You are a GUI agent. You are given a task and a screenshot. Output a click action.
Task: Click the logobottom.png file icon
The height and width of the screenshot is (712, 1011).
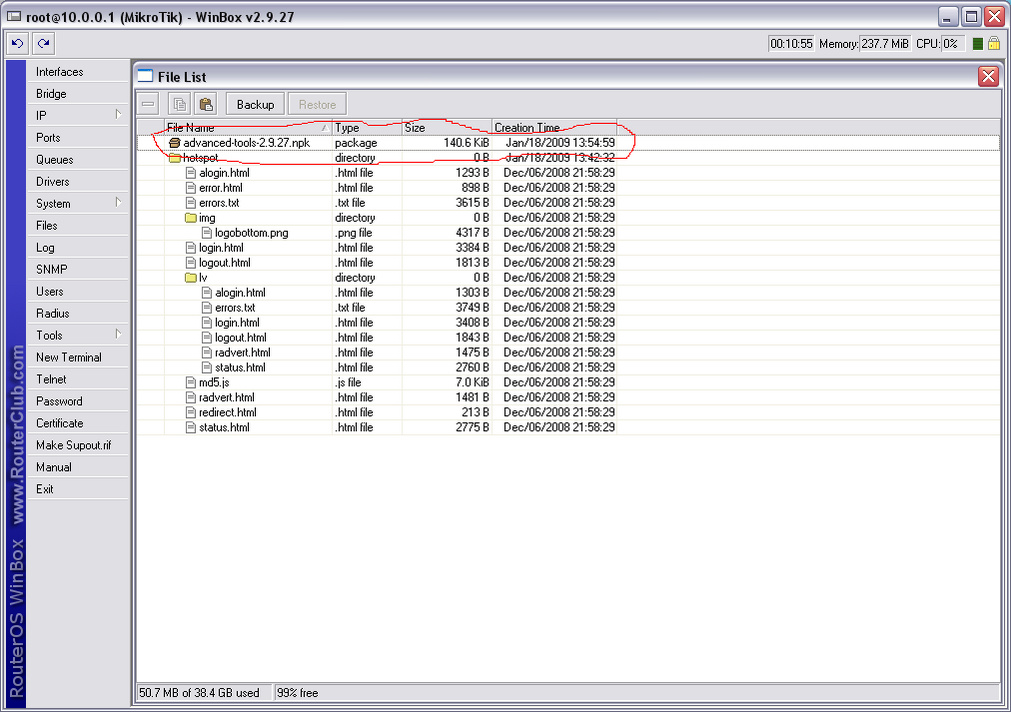(206, 233)
